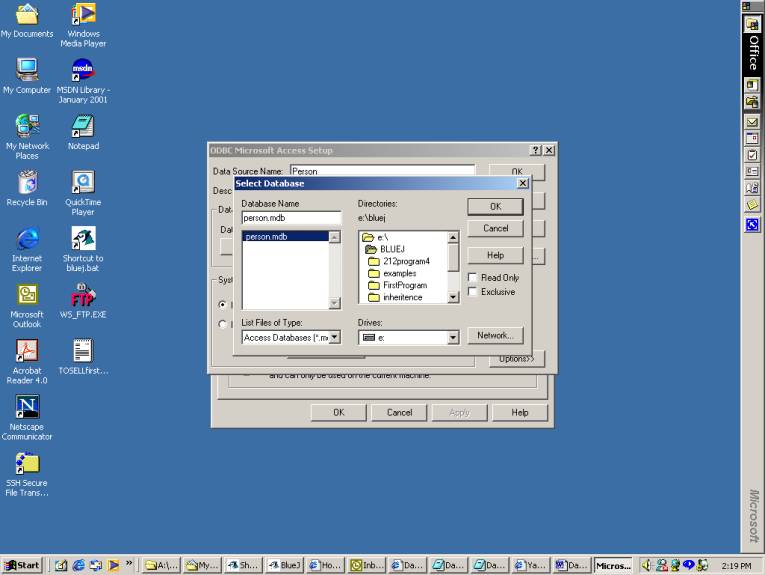Select Notepad desktop shortcut
The width and height of the screenshot is (765, 575).
pos(83,132)
